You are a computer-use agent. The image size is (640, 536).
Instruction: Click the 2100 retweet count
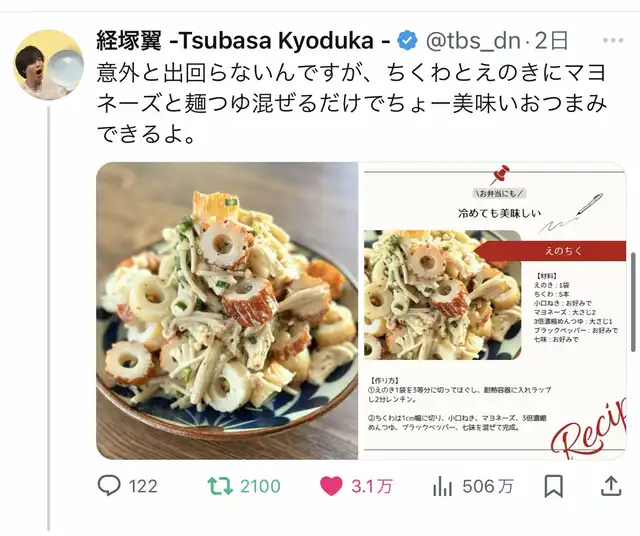[260, 487]
